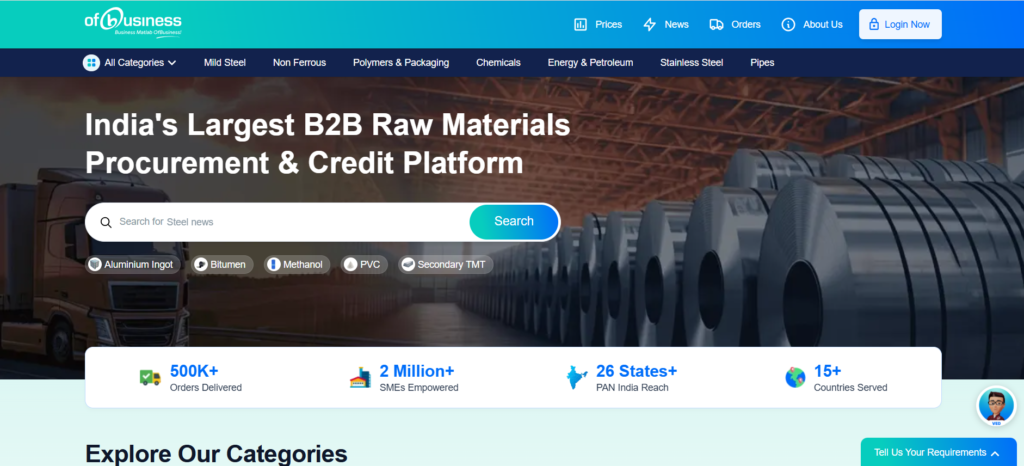Click the Methanol chip icon
Image resolution: width=1024 pixels, height=466 pixels.
click(274, 264)
